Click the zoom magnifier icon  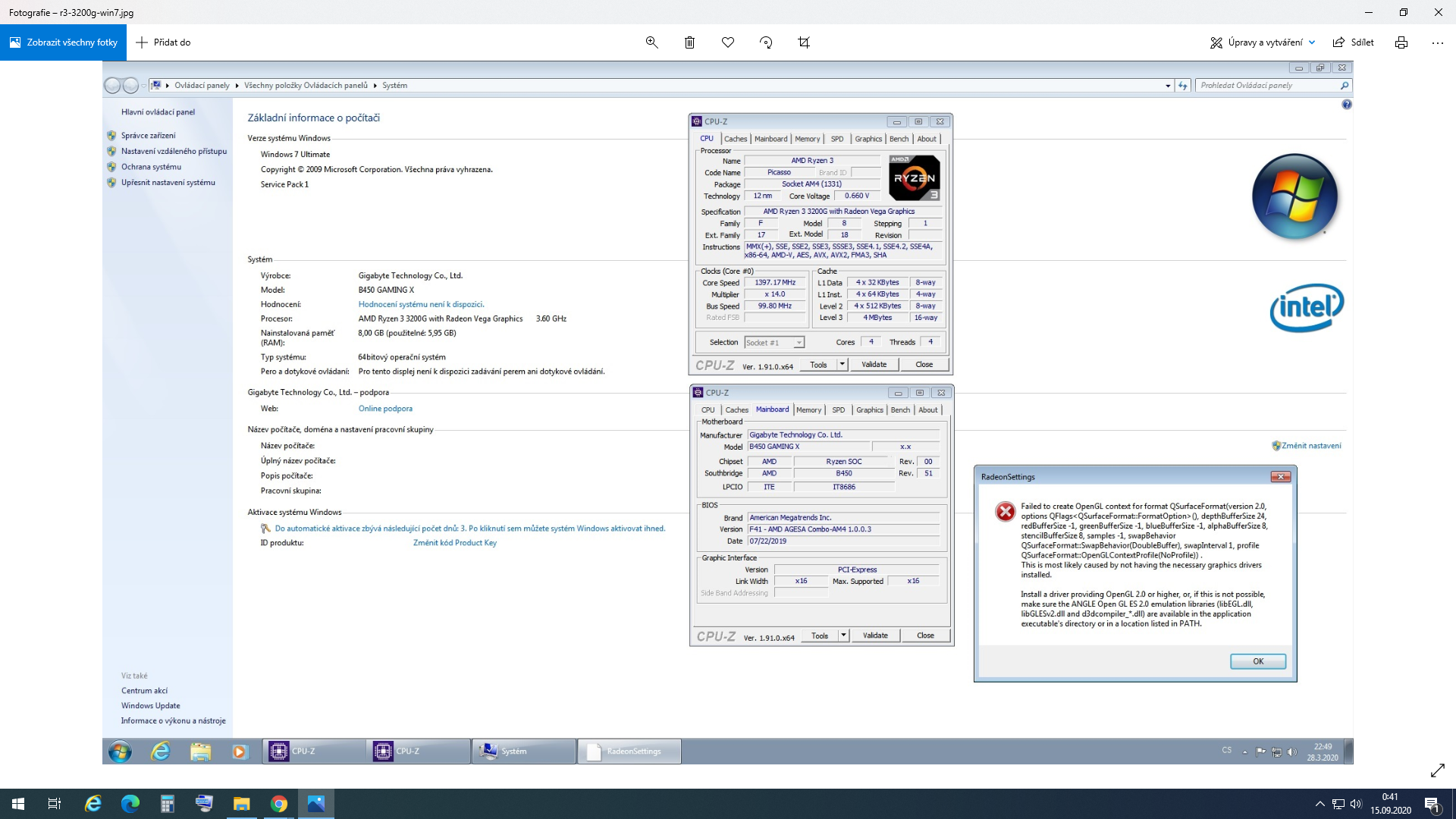651,42
